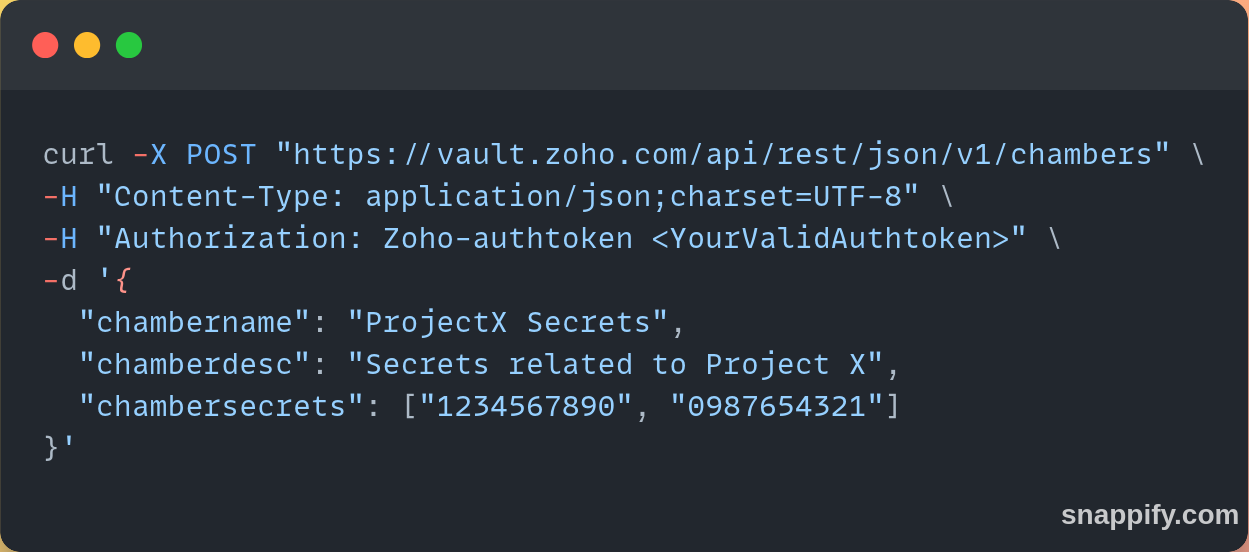The width and height of the screenshot is (1249, 552).
Task: Click the "ProjectX Secrets" value
Action: point(507,323)
